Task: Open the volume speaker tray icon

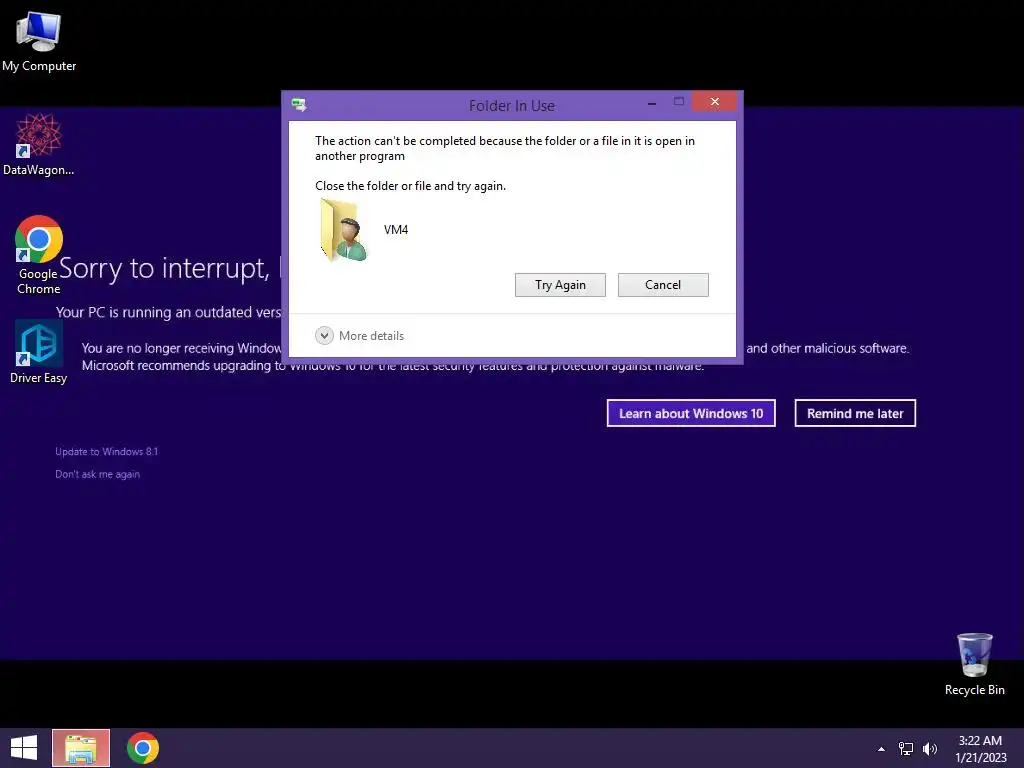Action: 930,749
